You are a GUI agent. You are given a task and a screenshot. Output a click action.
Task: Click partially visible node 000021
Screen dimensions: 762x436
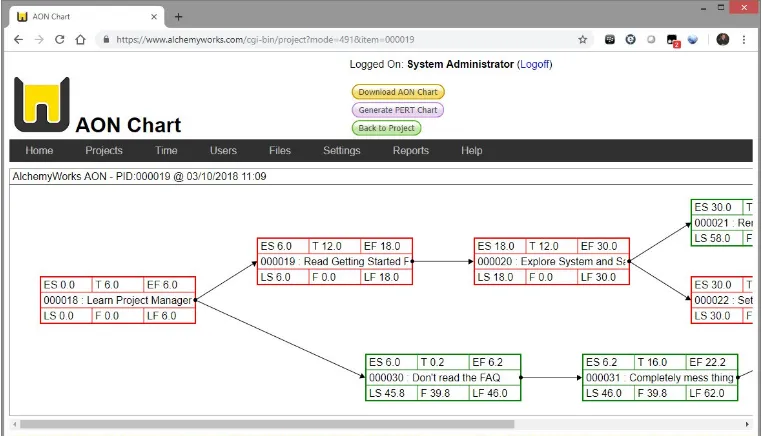[x=722, y=223]
